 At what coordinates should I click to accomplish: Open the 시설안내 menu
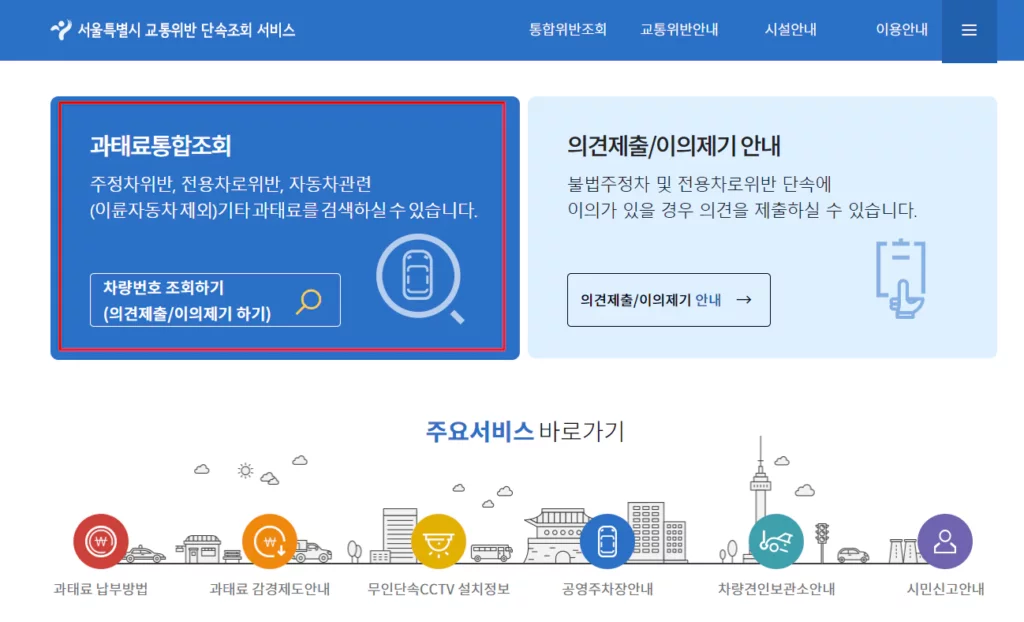point(790,29)
